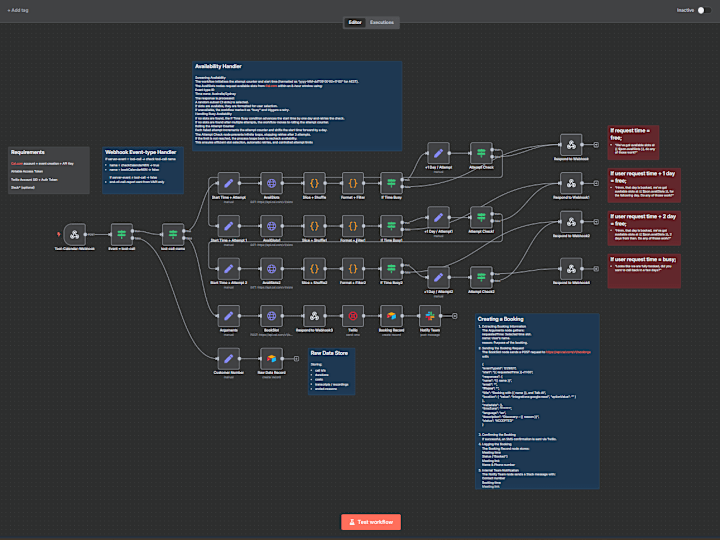
Task: Add a node after Respond to Webhook4
Action: point(596,269)
